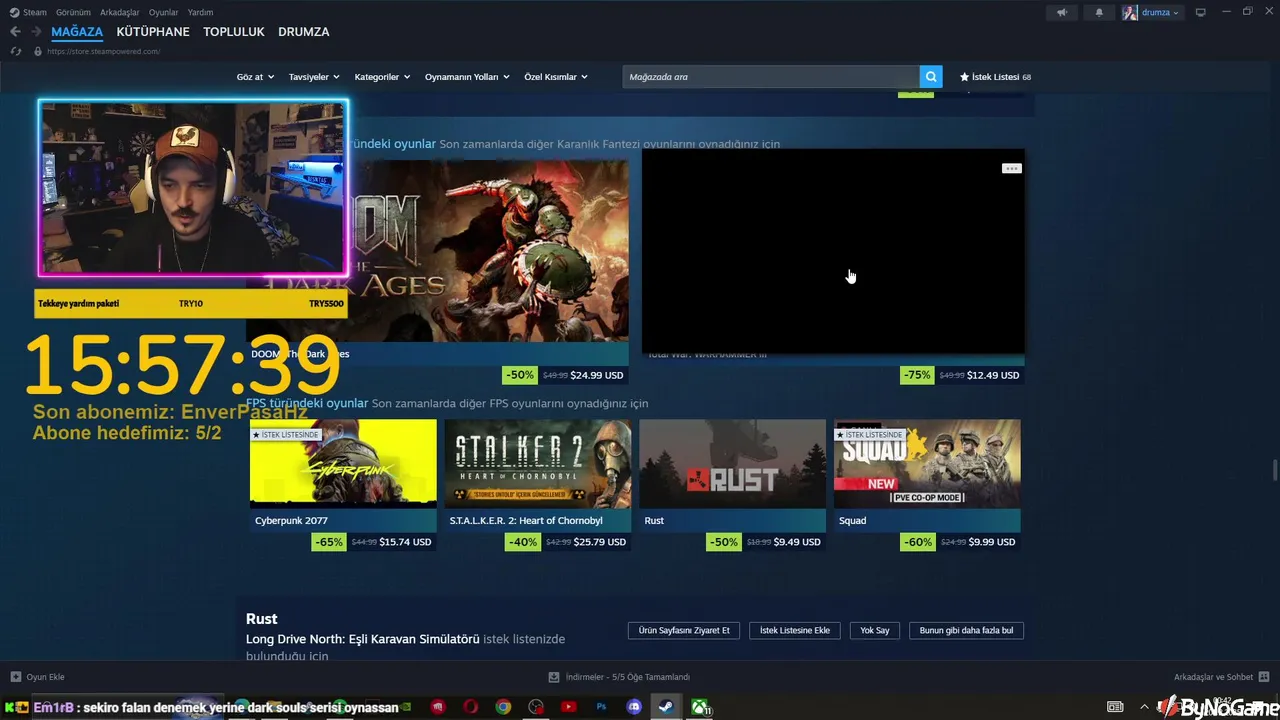Click Bunun gibi daha fazla bul
The width and height of the screenshot is (1280, 720).
(x=966, y=630)
